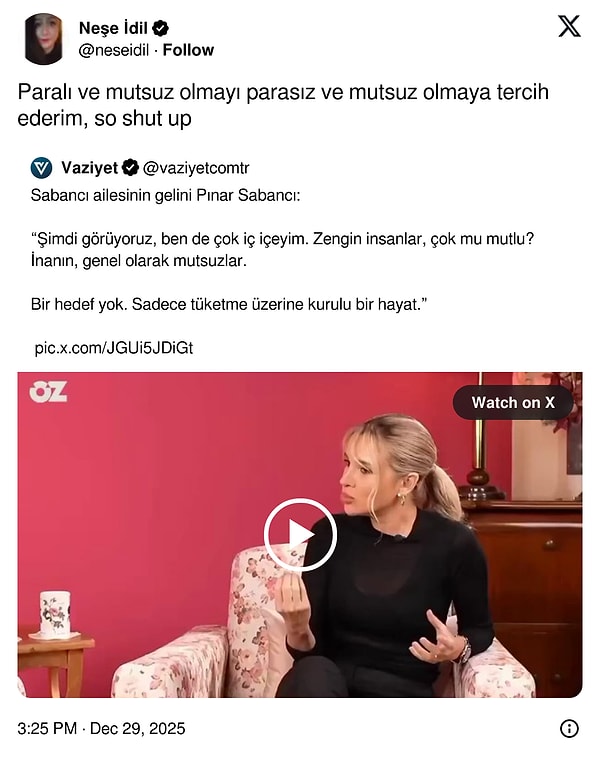The height and width of the screenshot is (759, 600).
Task: Click the OZ watermark logo in video
Action: coord(48,392)
